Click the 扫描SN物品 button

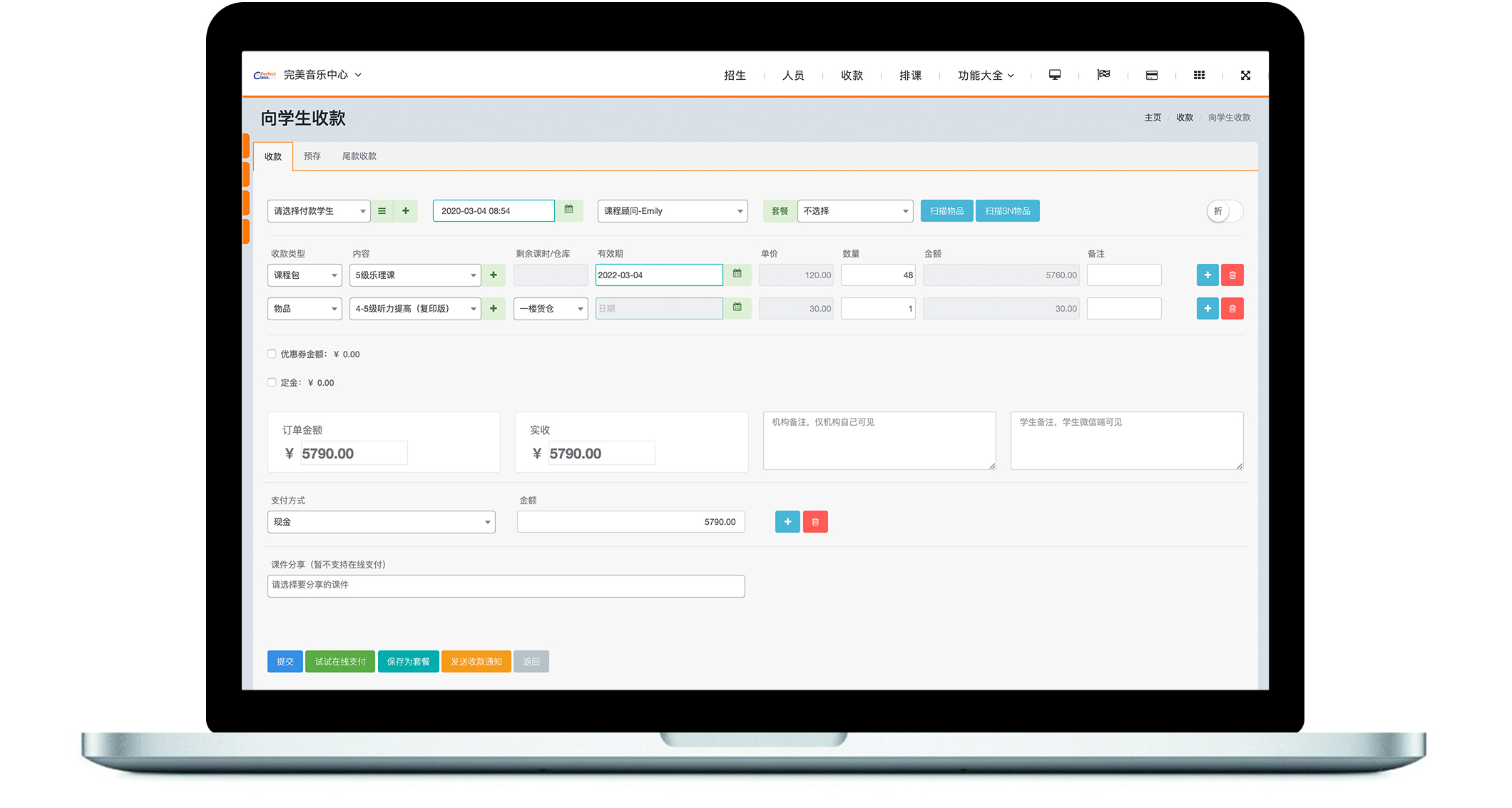[x=1007, y=211]
